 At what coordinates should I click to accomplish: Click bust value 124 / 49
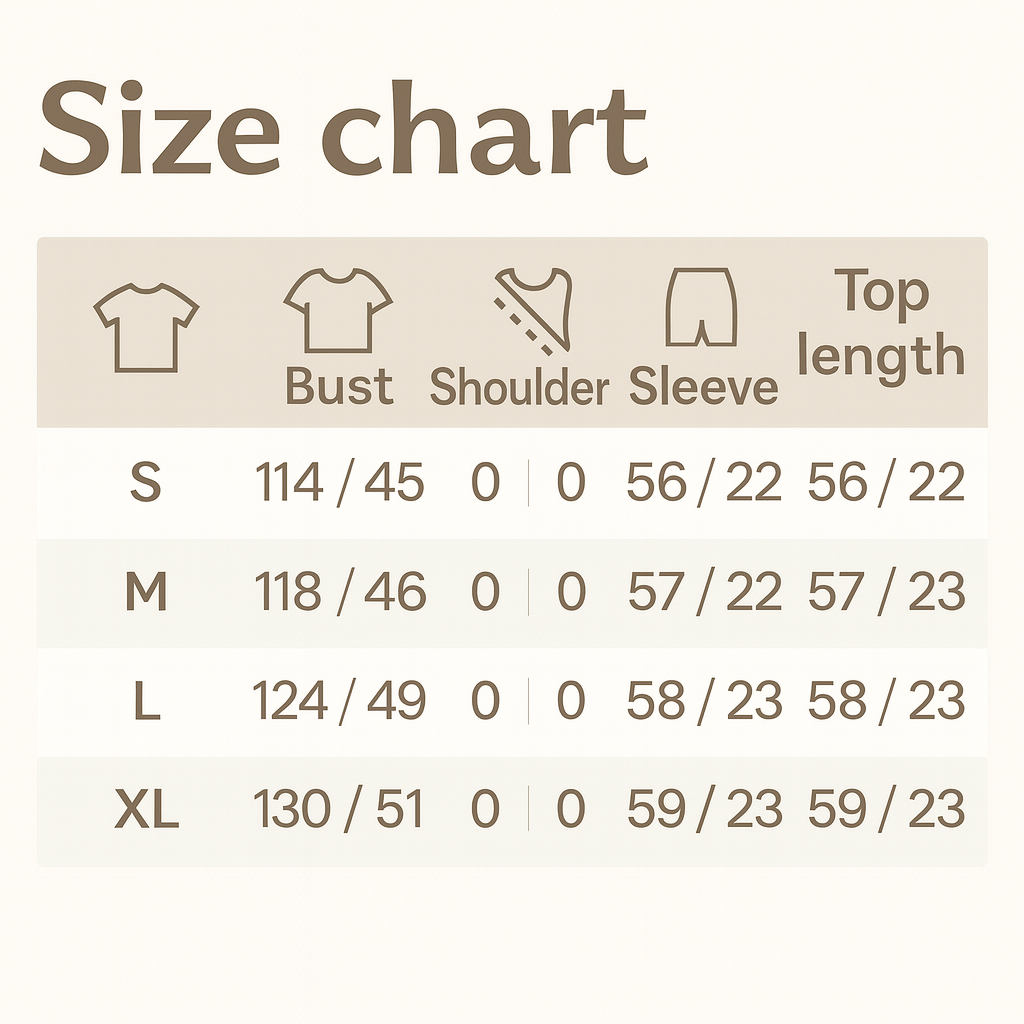pos(339,702)
